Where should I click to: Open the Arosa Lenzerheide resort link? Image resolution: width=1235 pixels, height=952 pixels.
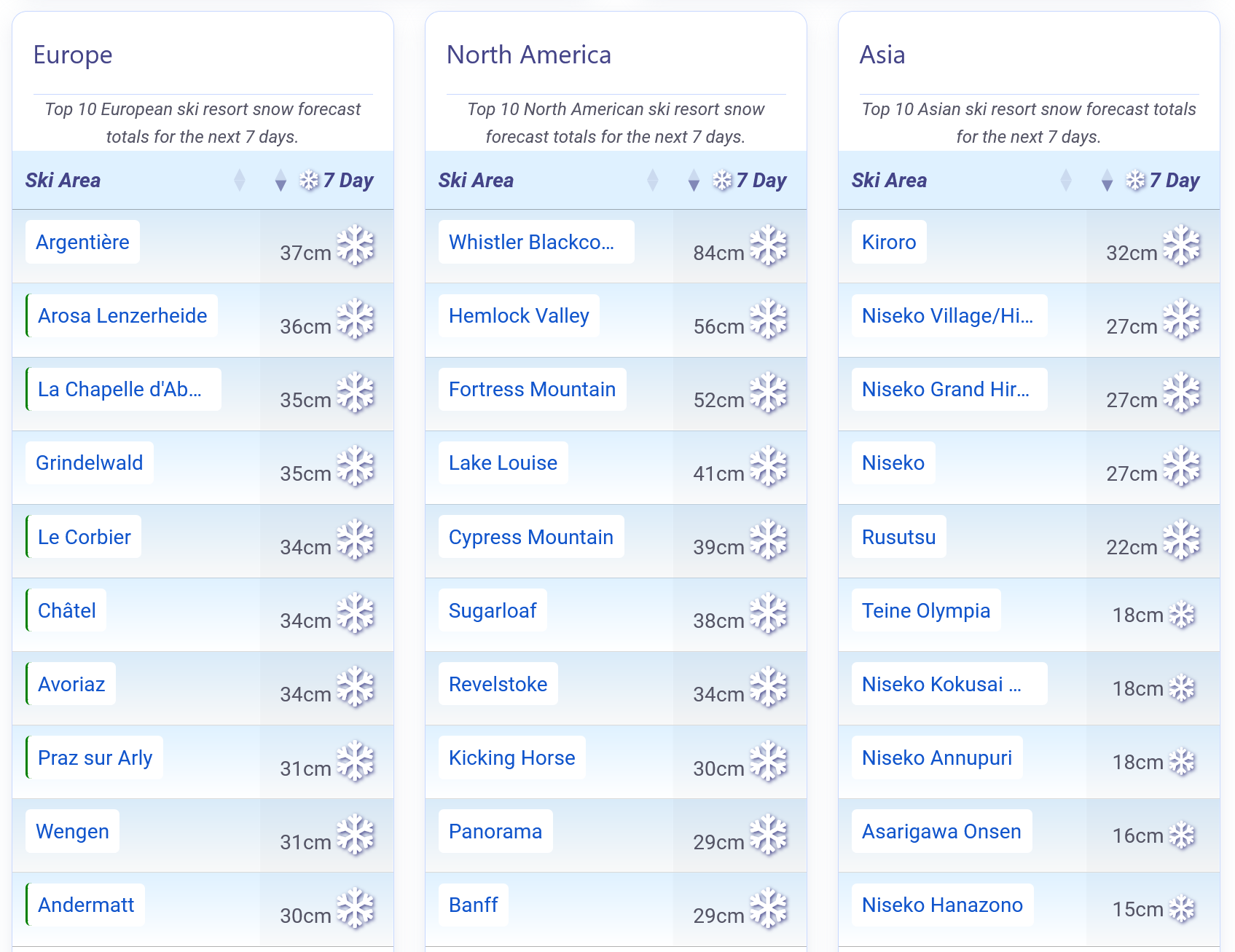122,316
